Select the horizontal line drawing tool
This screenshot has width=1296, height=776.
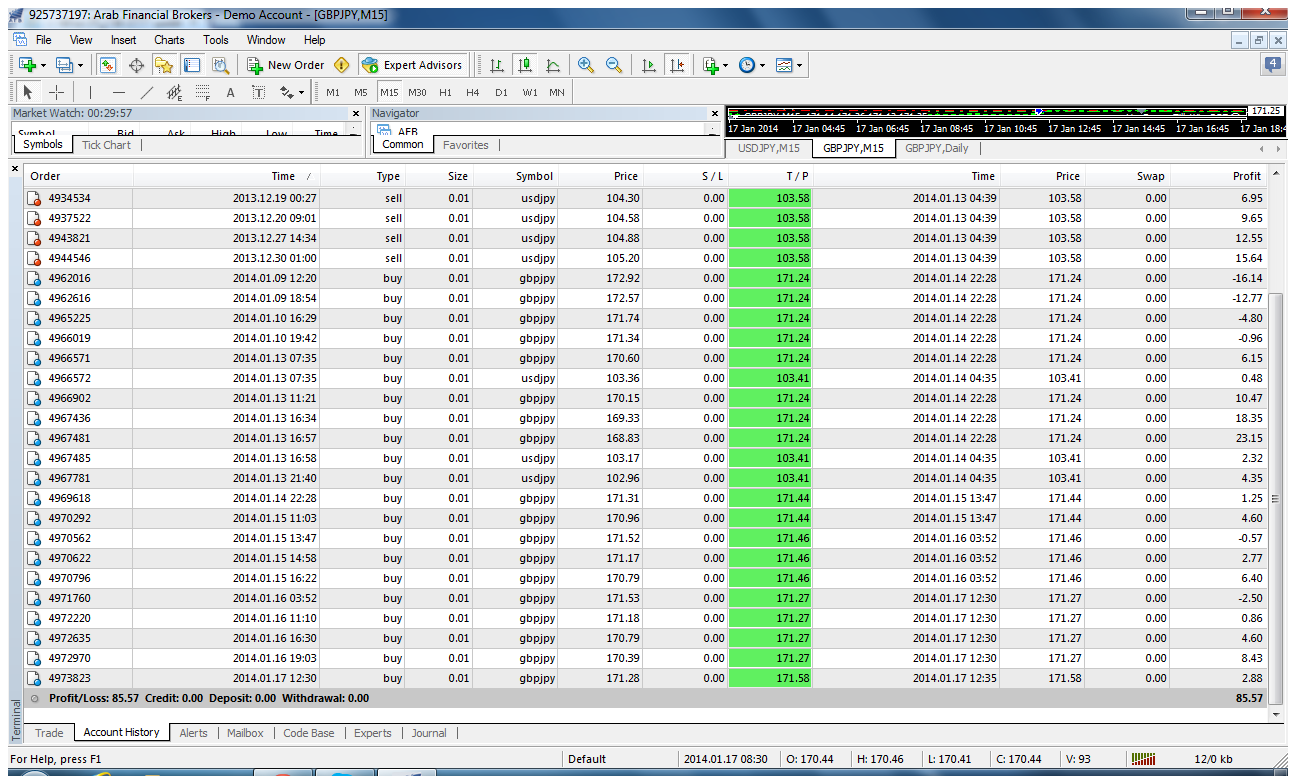[x=118, y=93]
